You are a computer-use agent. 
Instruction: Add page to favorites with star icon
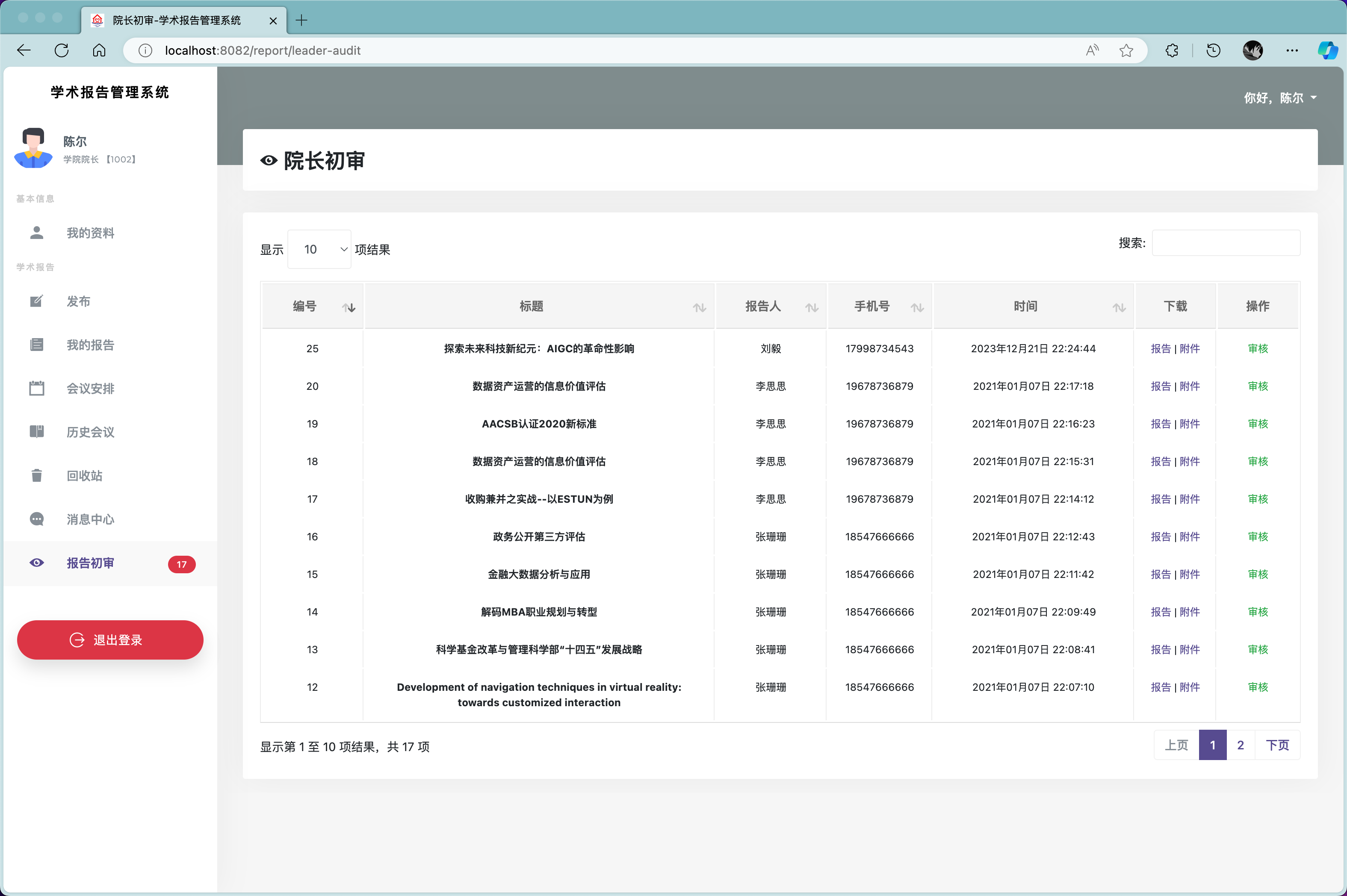coord(1126,50)
